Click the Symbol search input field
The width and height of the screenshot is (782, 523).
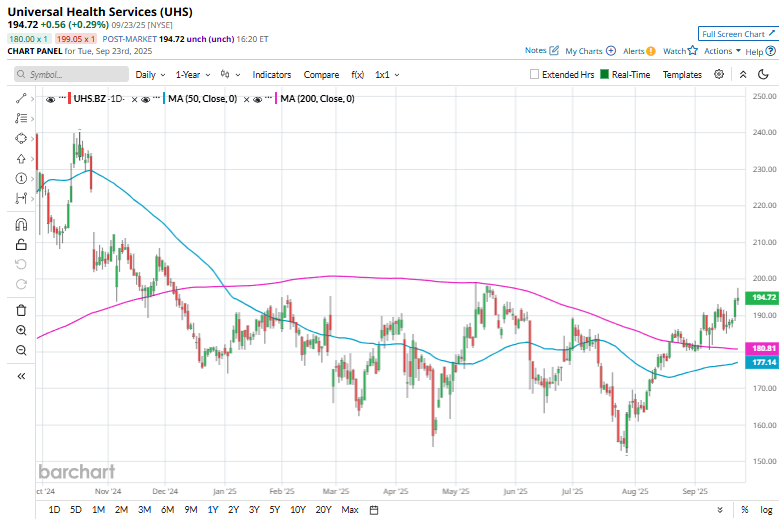(71, 74)
